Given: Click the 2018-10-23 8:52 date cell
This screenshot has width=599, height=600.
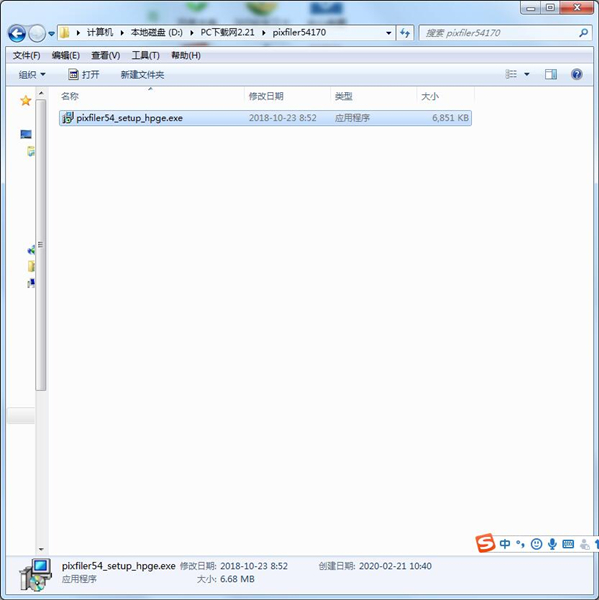Looking at the screenshot, I should pyautogui.click(x=282, y=118).
